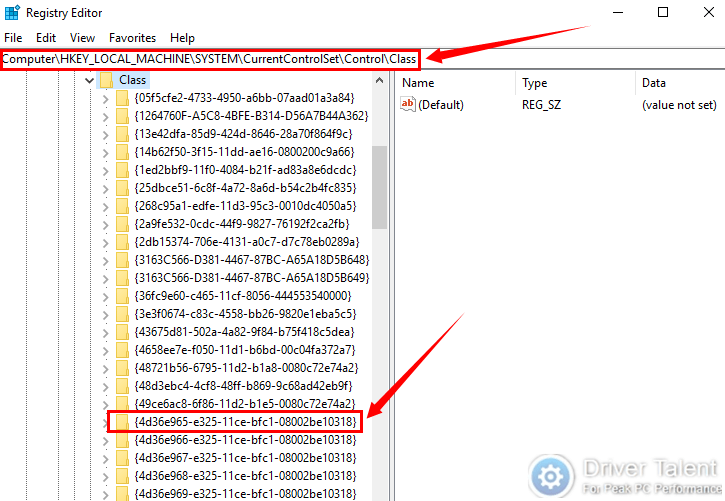The width and height of the screenshot is (725, 501).
Task: Click folder icon of {48d3ebc4-4cf8-48ff-b869-9c68ad42eb9f}
Action: pos(122,386)
